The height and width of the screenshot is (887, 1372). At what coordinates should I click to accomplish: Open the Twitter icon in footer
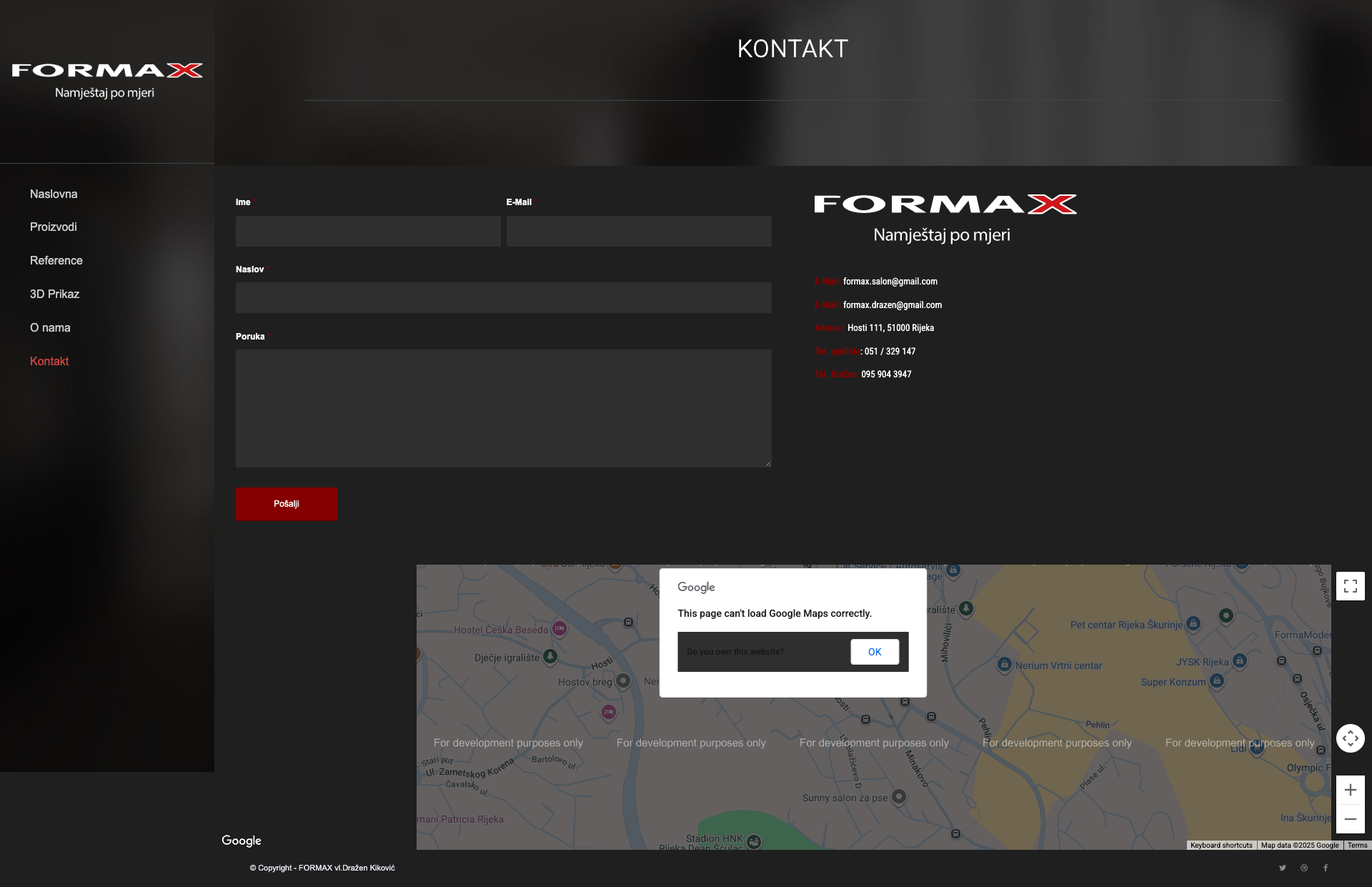[x=1283, y=868]
